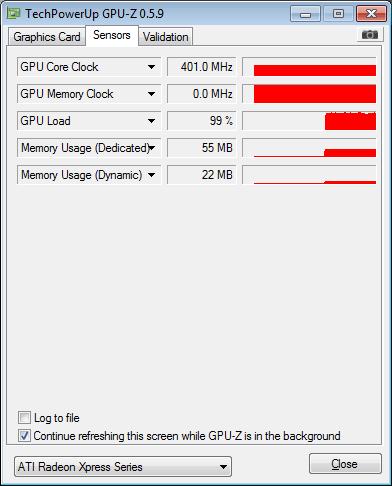Click the camera screenshot icon
Viewport: 392px width, 486px height.
[x=370, y=34]
